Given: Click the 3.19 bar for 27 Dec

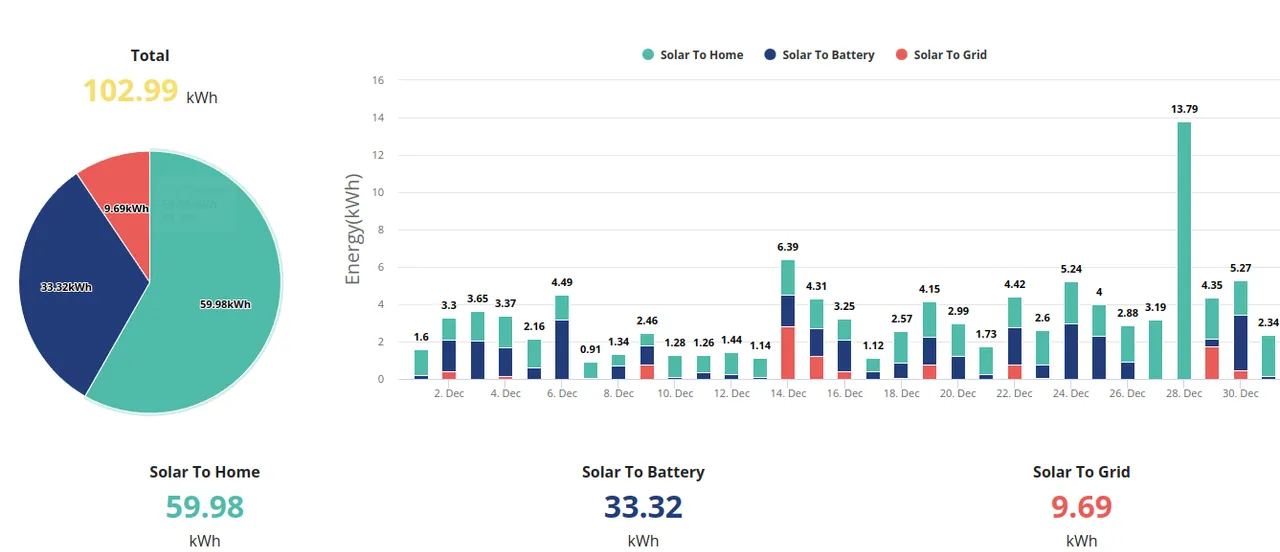Looking at the screenshot, I should (1156, 349).
